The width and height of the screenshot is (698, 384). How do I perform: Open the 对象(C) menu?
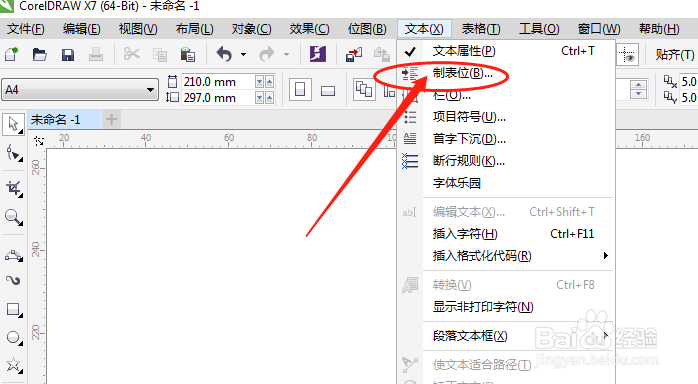[252, 29]
